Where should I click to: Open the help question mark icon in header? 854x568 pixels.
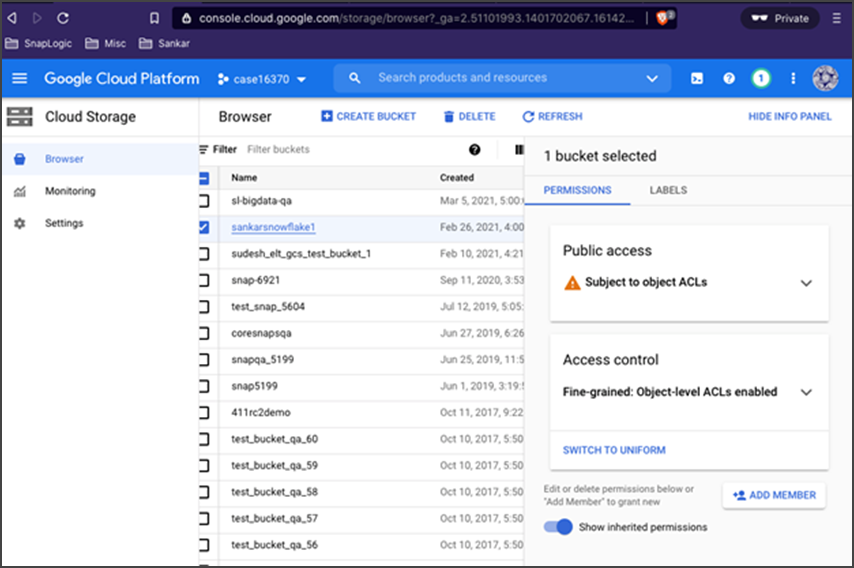(729, 78)
